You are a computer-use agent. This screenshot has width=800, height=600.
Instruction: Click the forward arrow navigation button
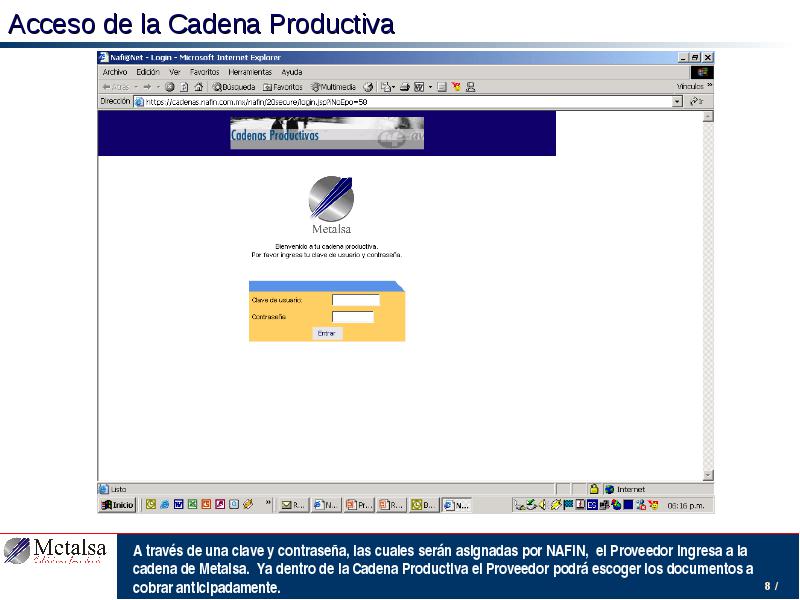coord(147,87)
